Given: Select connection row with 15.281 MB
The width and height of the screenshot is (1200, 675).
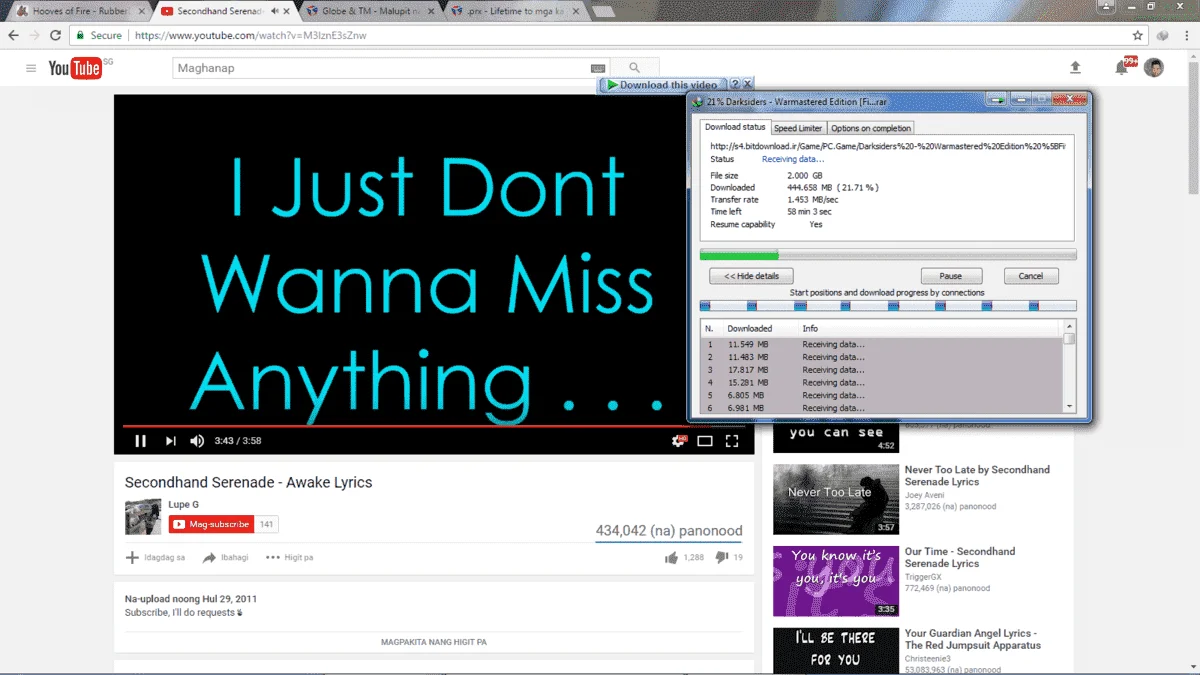Looking at the screenshot, I should click(x=881, y=383).
